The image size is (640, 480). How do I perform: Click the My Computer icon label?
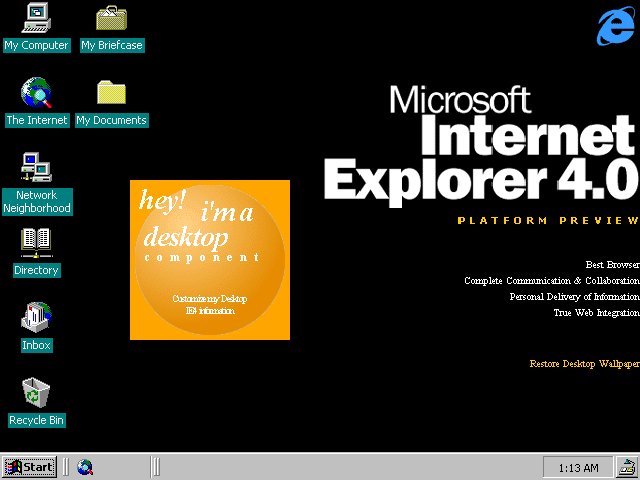pos(36,45)
